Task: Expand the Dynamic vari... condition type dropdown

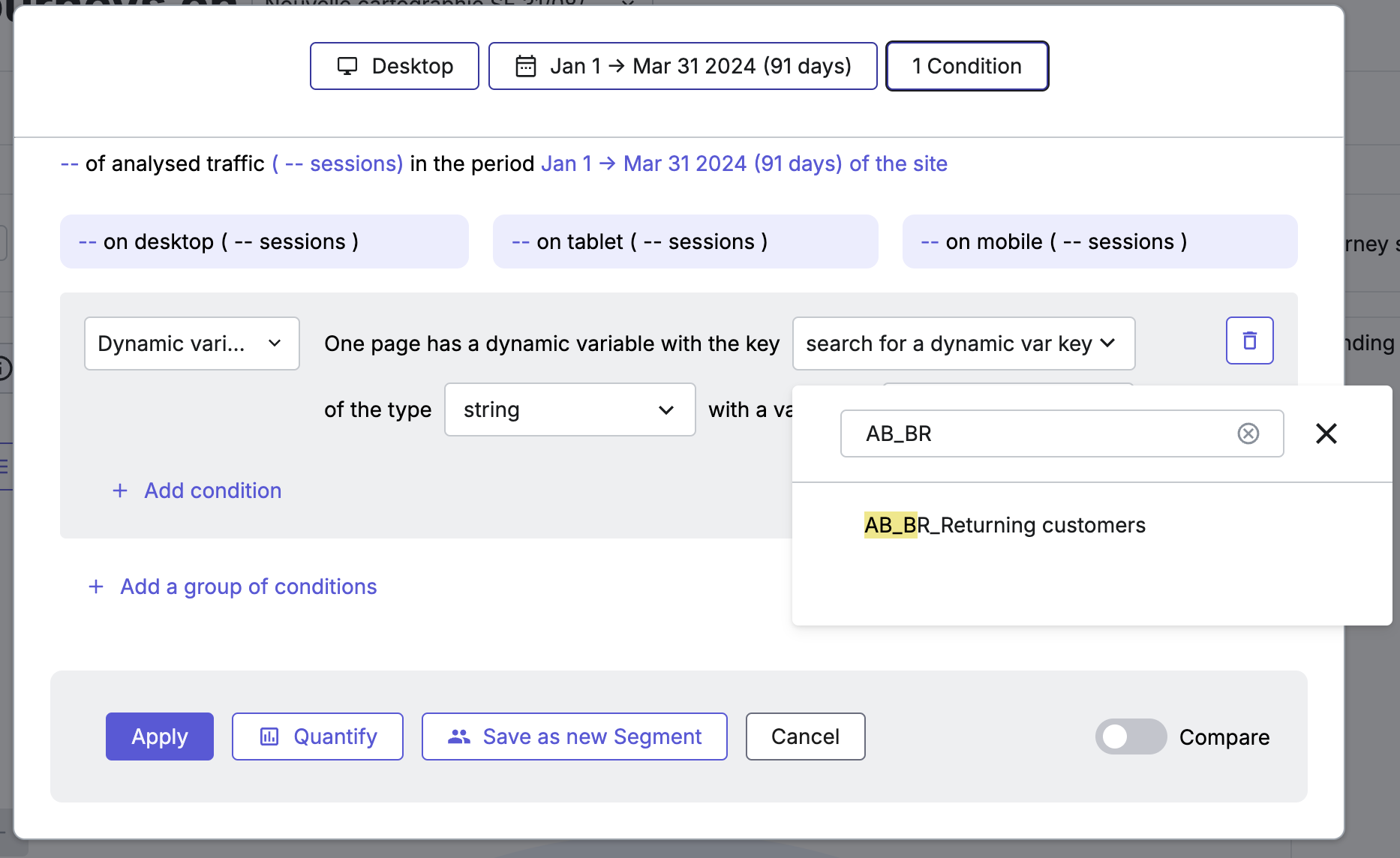Action: pyautogui.click(x=192, y=343)
